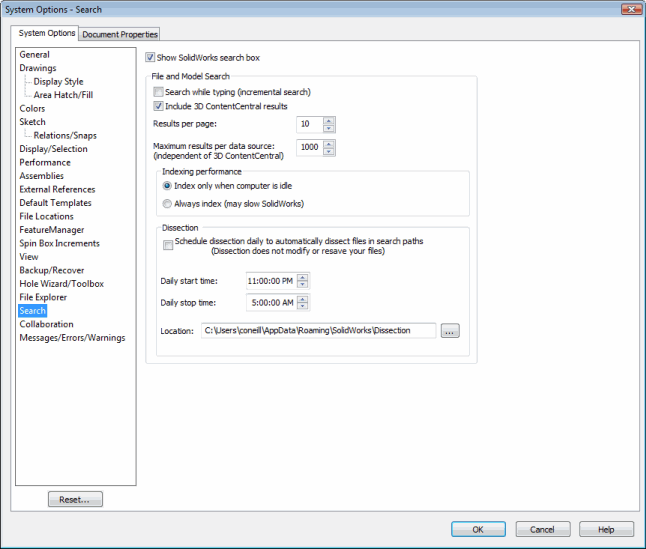Open Default Templates category
The height and width of the screenshot is (549, 646).
click(55, 203)
